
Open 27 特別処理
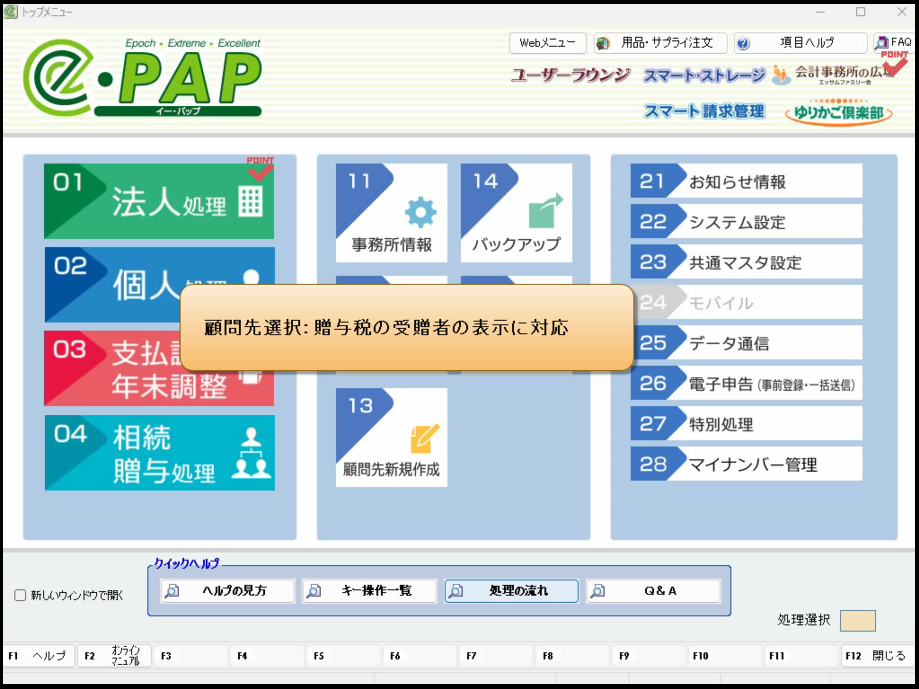[x=746, y=424]
